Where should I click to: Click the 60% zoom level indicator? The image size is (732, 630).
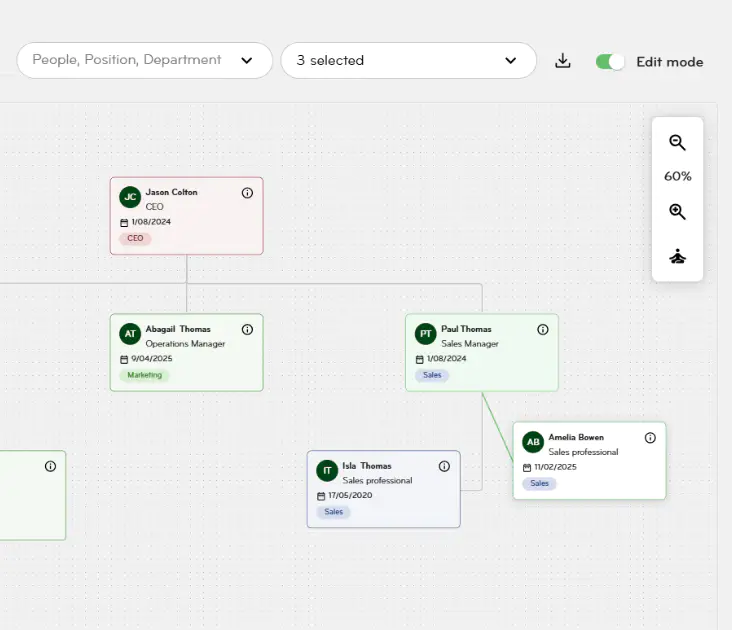point(677,176)
